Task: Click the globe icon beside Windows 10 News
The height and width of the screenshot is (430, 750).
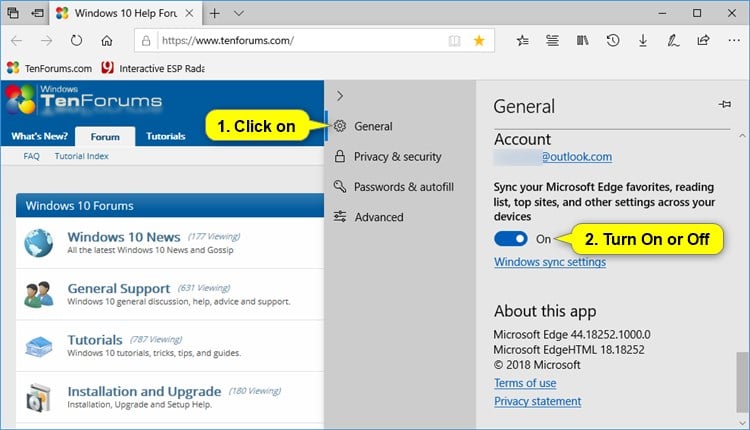Action: 39,243
